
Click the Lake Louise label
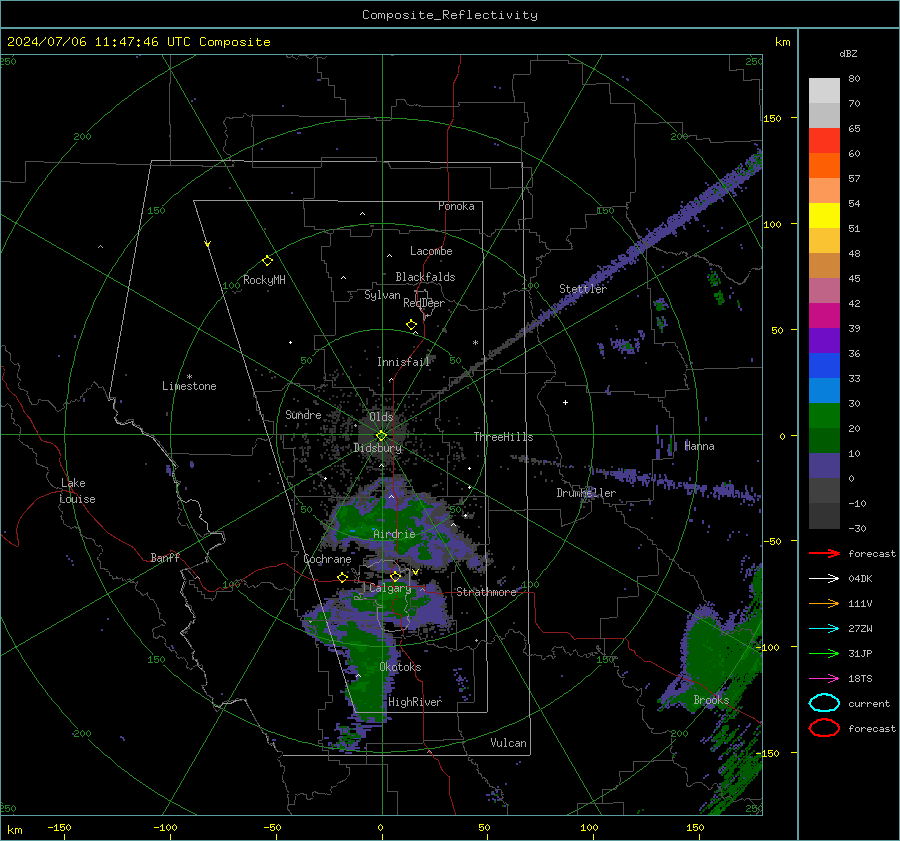(x=77, y=491)
